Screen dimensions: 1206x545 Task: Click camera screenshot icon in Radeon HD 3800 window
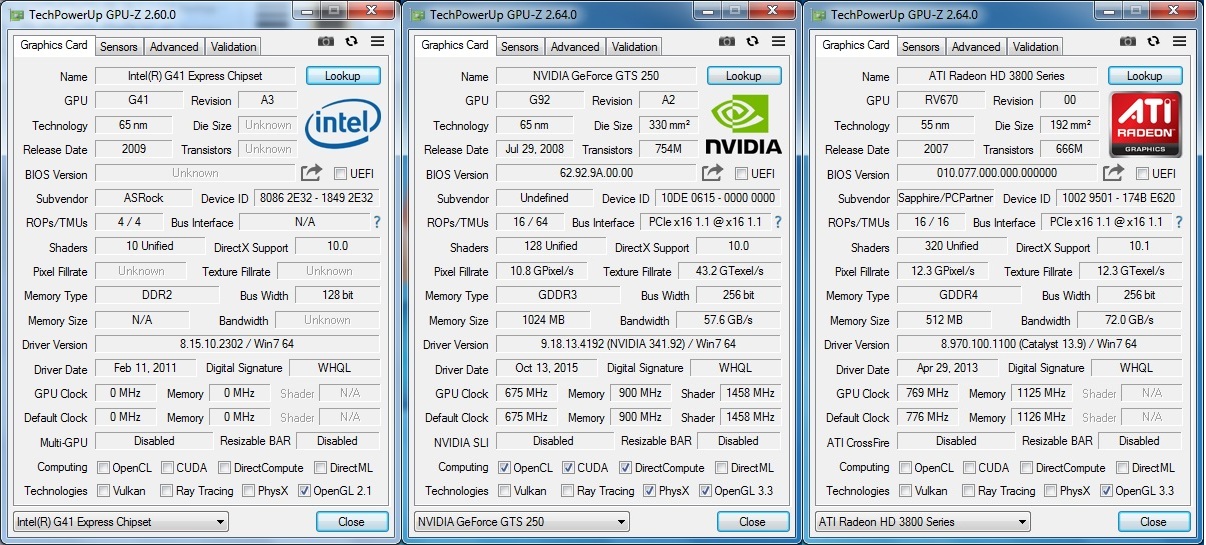click(1128, 41)
